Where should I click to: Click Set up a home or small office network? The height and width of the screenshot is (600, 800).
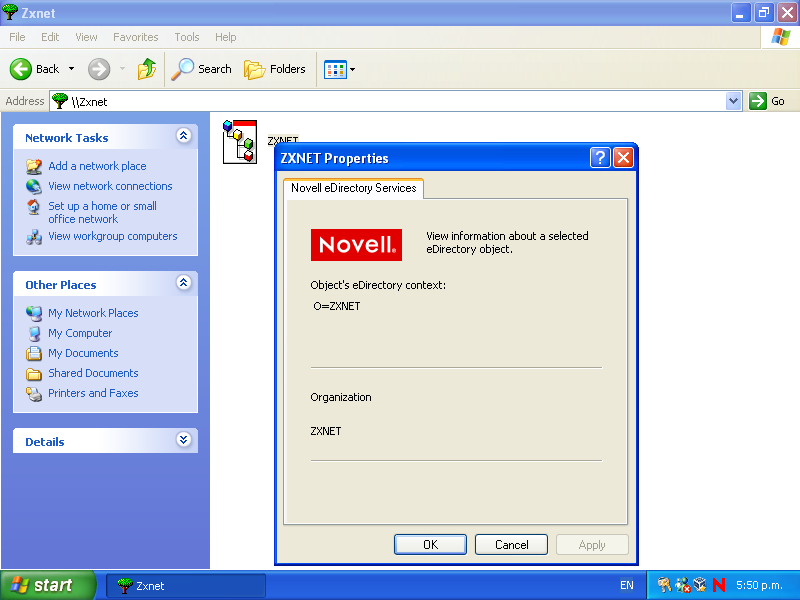[x=102, y=212]
